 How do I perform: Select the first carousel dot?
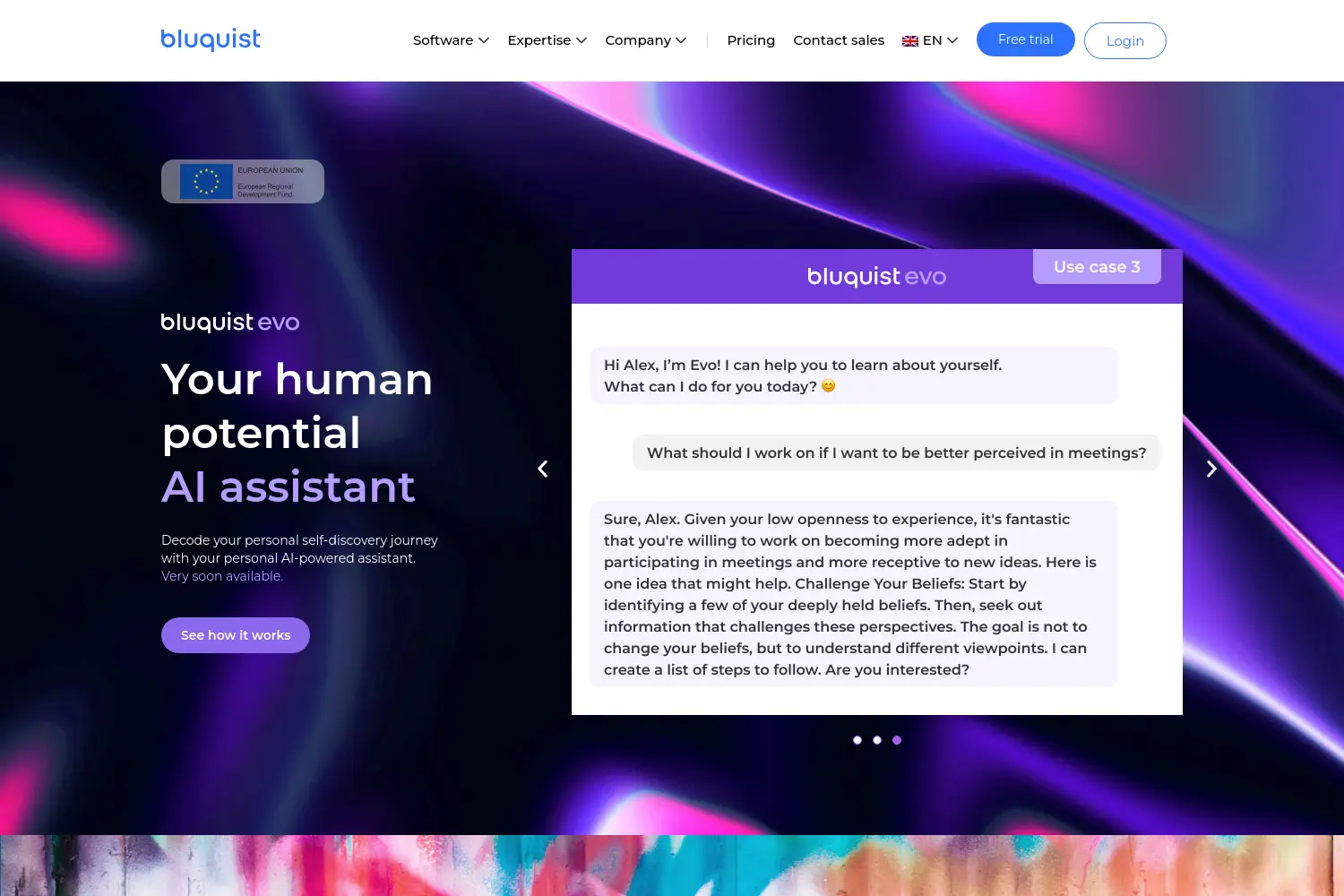tap(857, 740)
